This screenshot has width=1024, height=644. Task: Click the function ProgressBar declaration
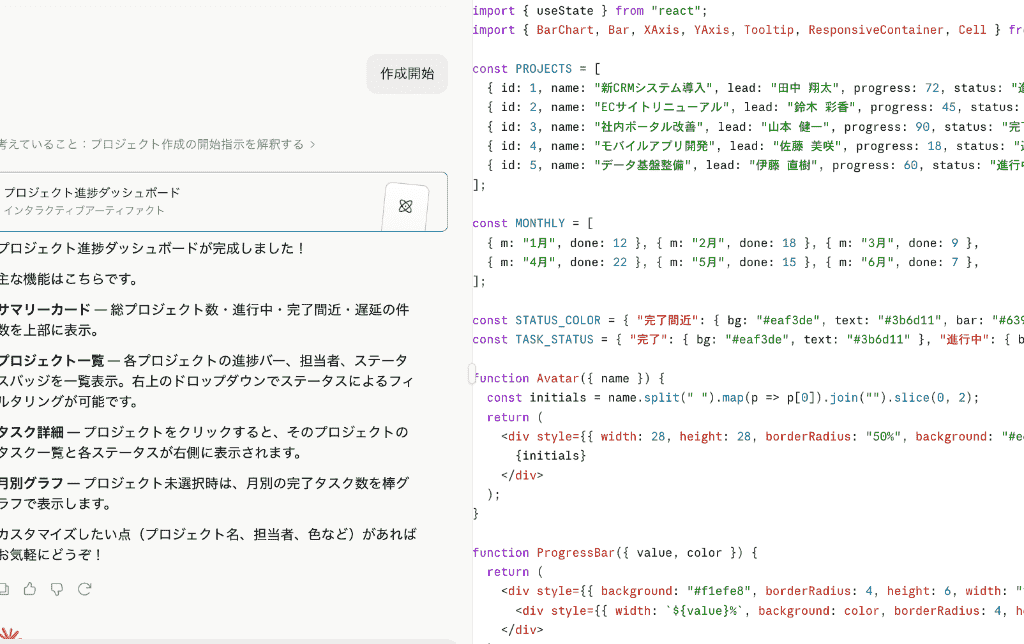(x=615, y=553)
